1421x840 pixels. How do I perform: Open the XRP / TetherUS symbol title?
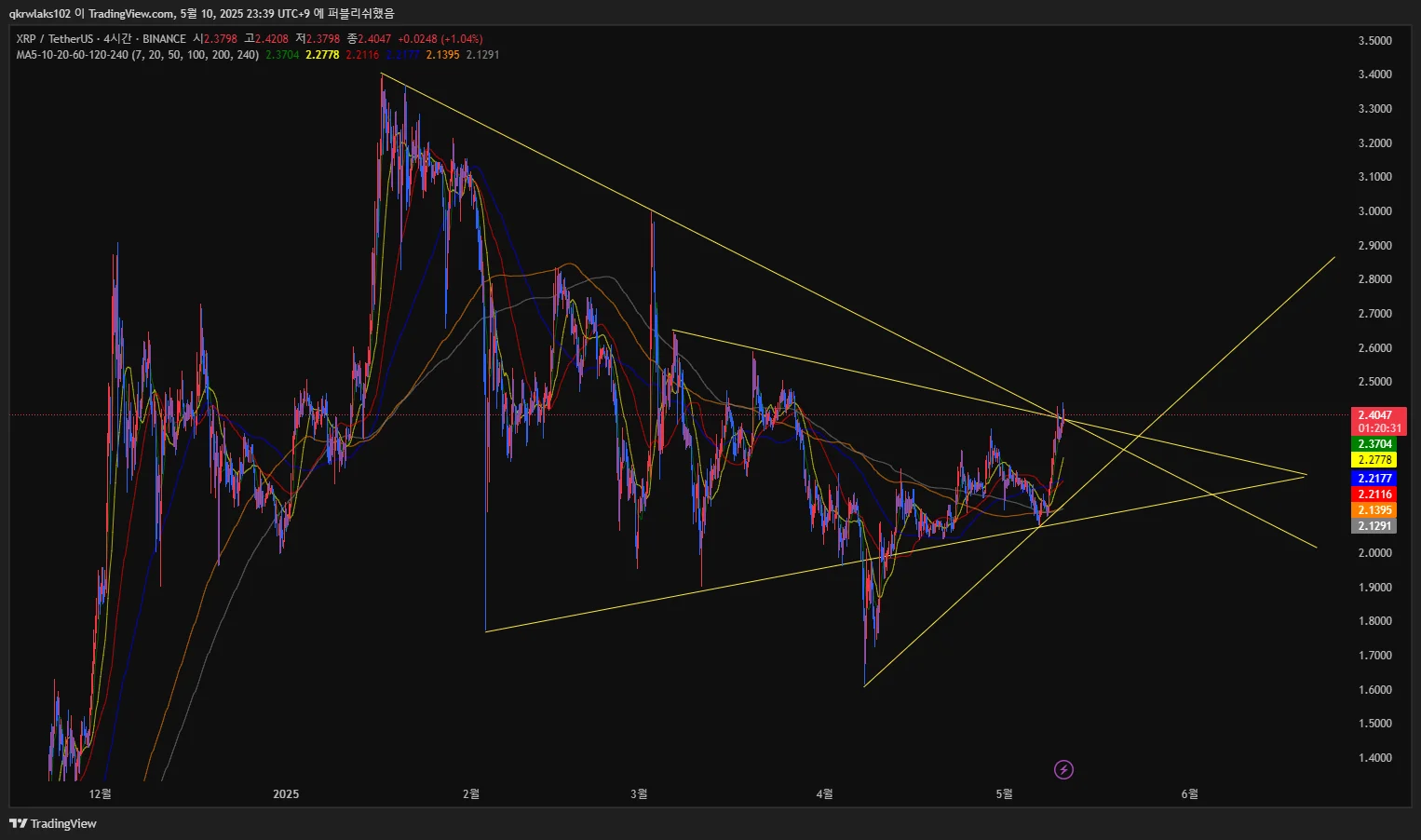pyautogui.click(x=55, y=39)
